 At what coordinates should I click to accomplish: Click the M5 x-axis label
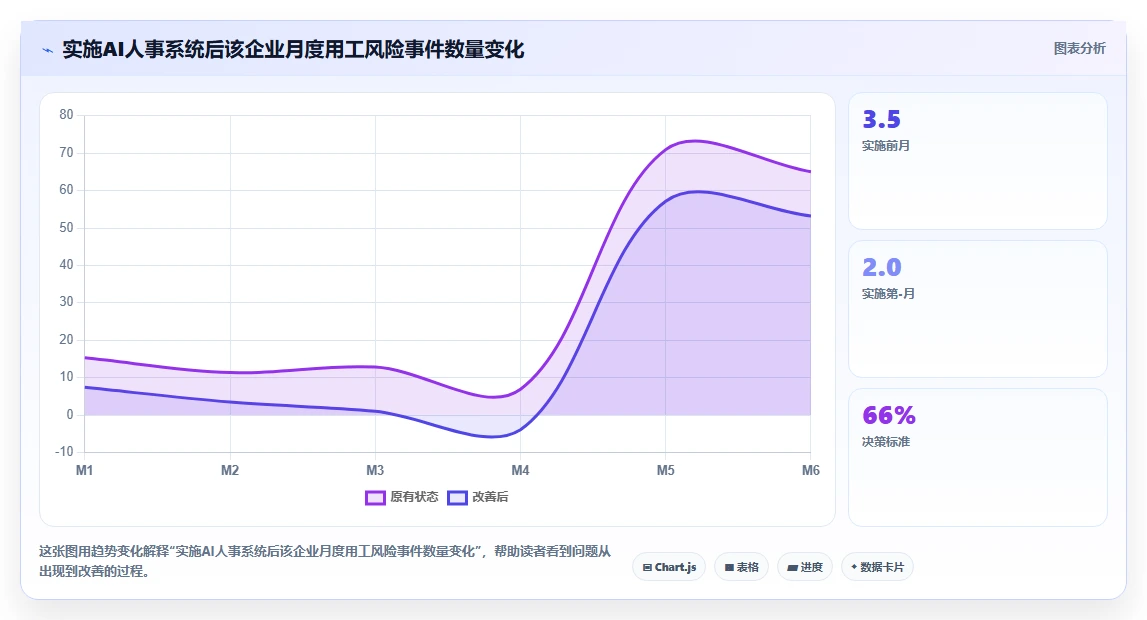(x=665, y=470)
